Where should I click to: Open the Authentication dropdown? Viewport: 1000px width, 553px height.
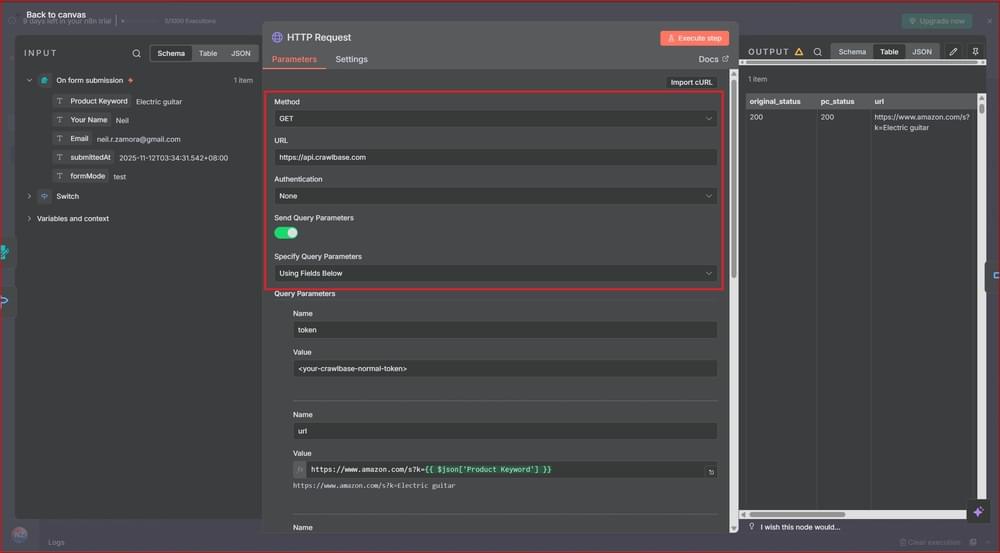pos(495,196)
